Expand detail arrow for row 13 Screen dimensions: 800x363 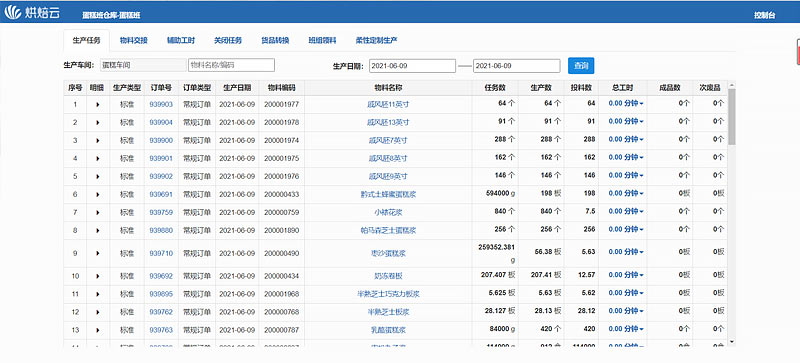click(x=97, y=330)
